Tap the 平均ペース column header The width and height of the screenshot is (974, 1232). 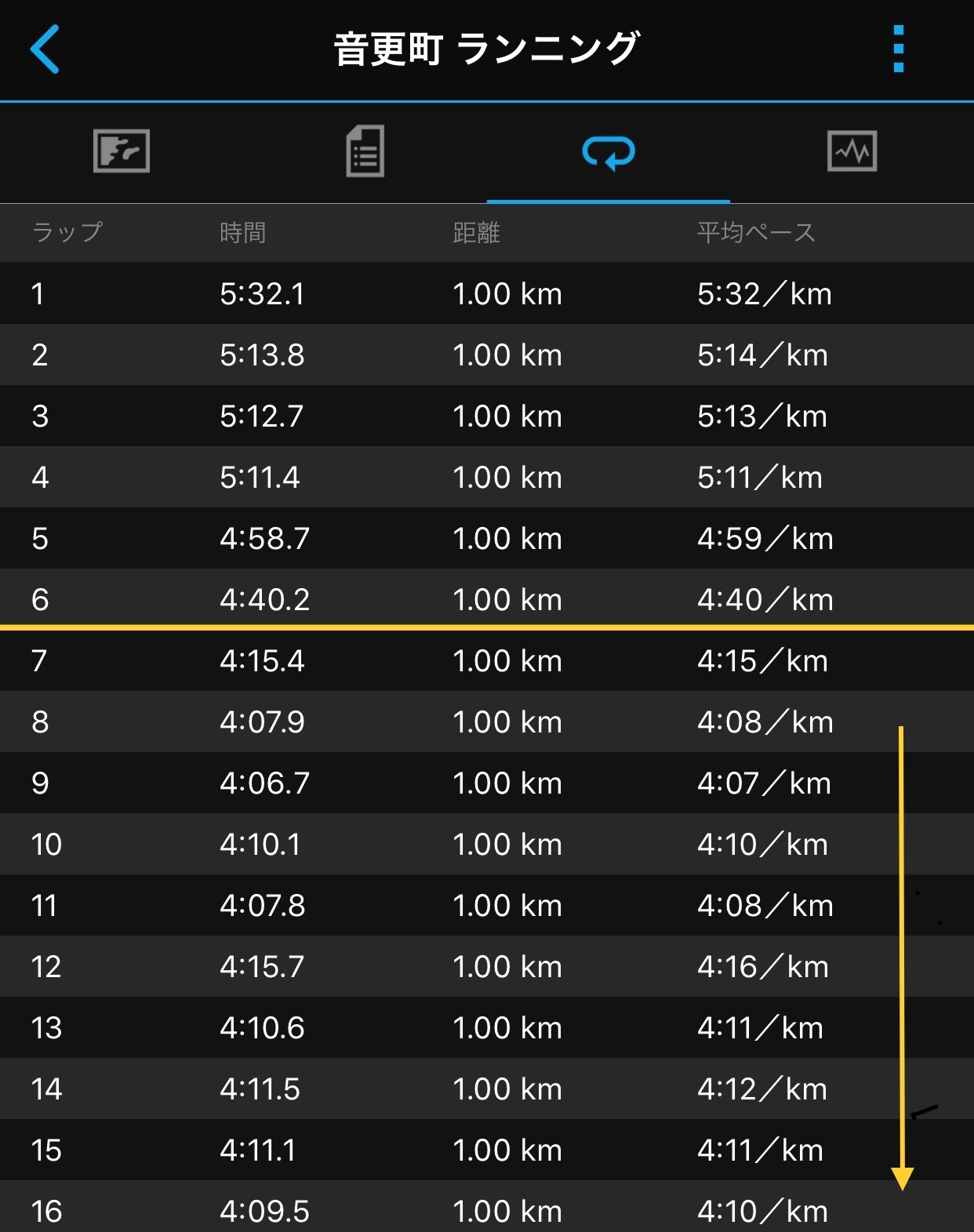[x=757, y=232]
